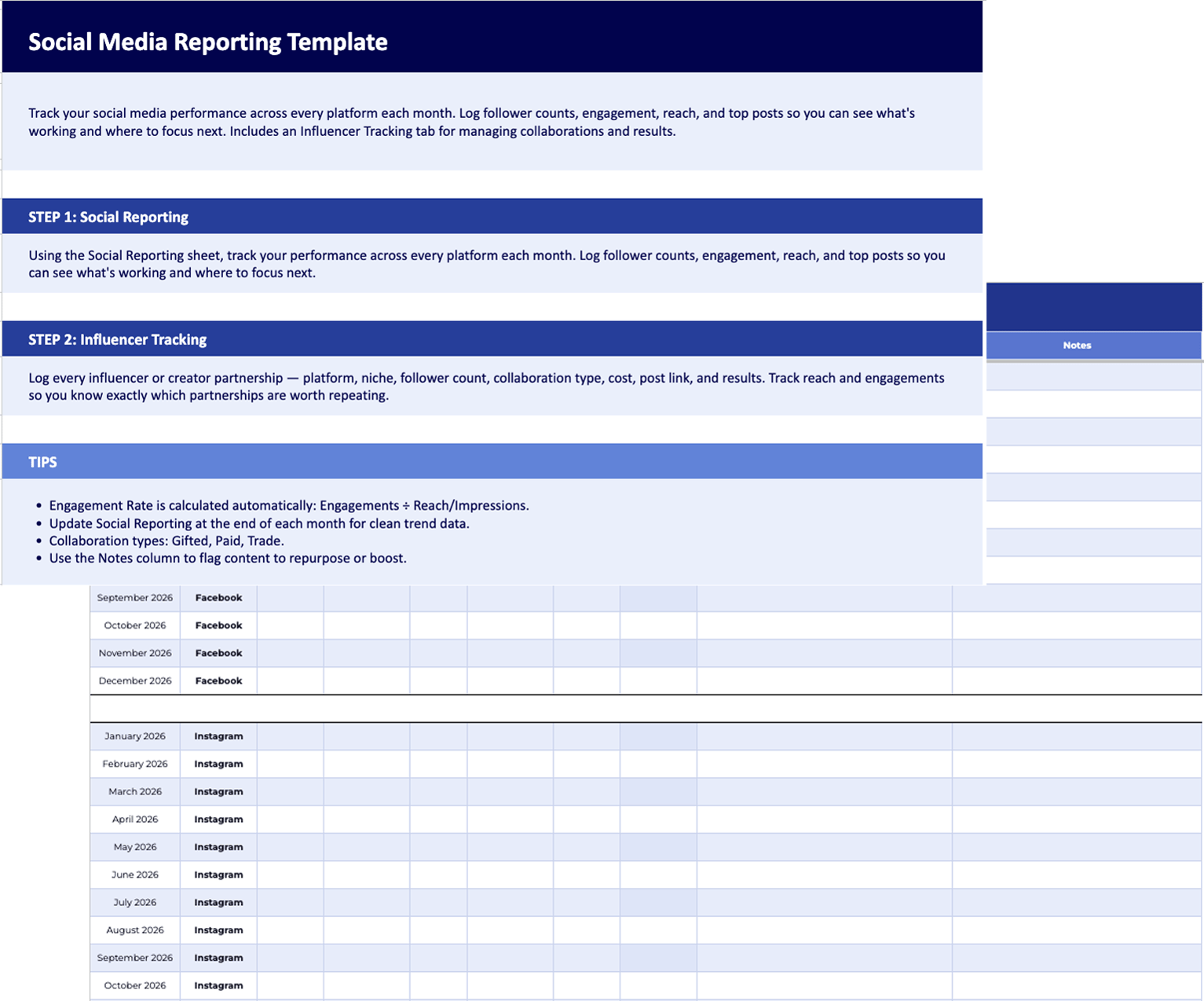This screenshot has height=1001, width=1204.
Task: Select the March 2026 Instagram date cell
Action: coord(135,791)
